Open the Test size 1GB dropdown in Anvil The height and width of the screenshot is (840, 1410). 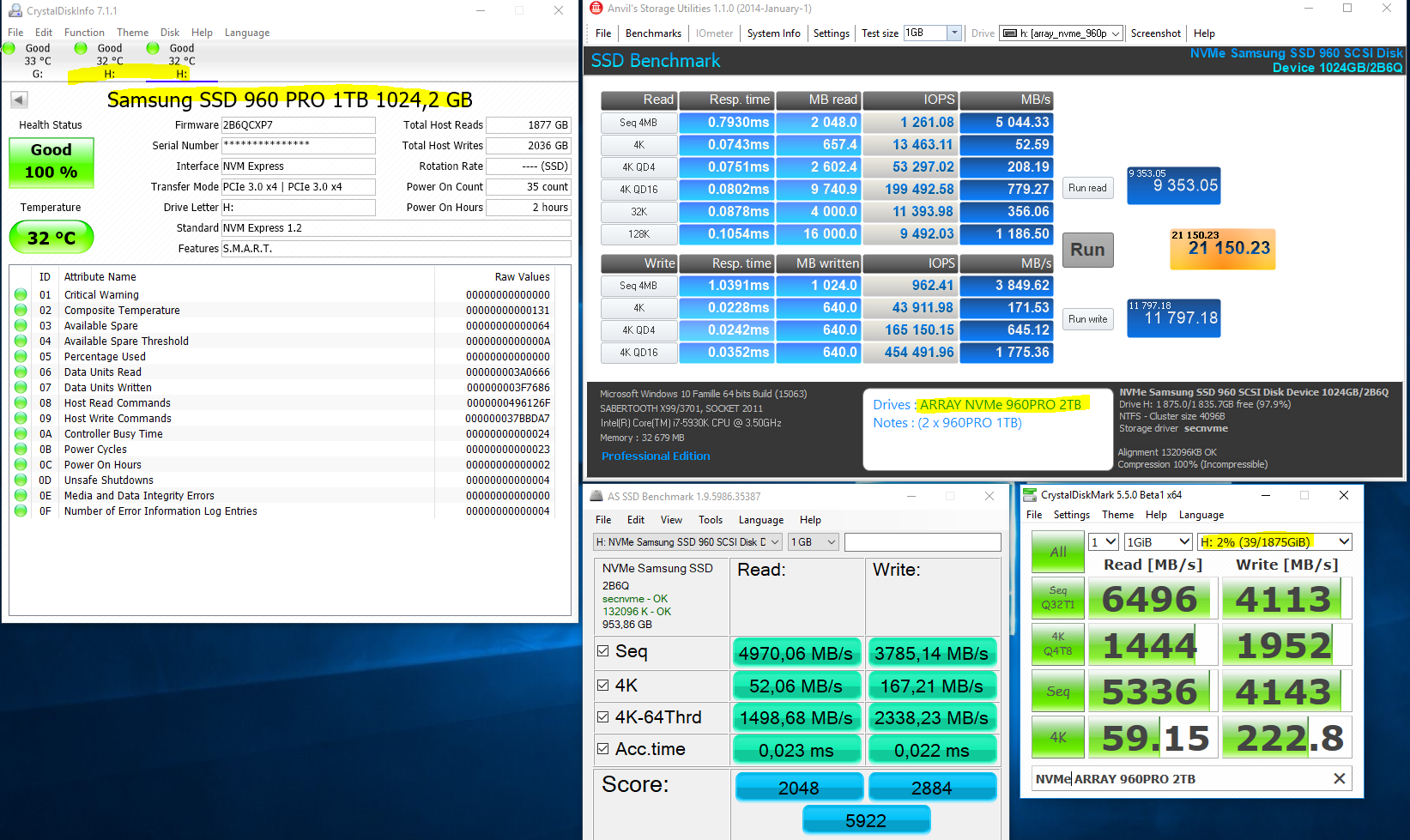pos(953,33)
